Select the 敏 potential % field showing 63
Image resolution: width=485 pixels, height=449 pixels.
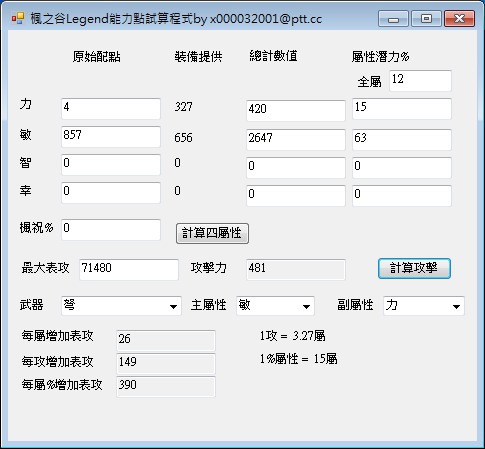402,140
